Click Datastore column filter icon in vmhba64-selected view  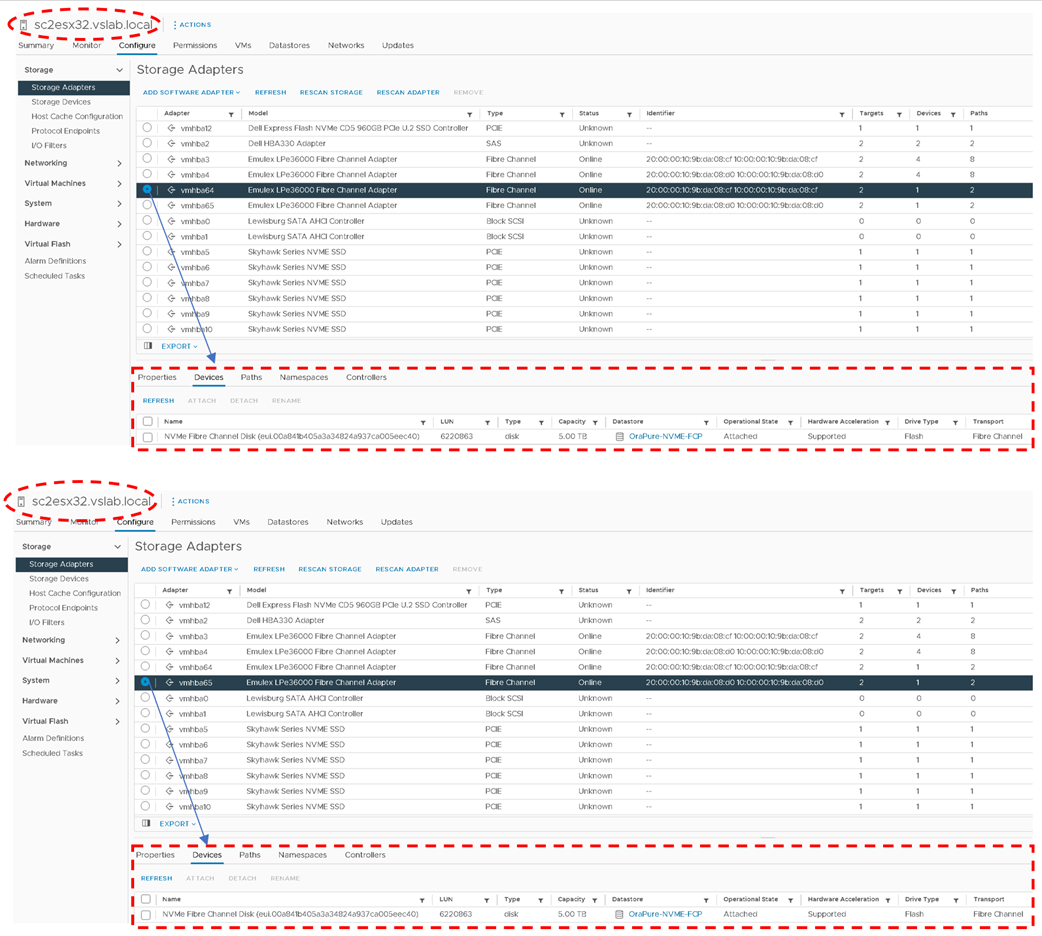click(x=706, y=422)
